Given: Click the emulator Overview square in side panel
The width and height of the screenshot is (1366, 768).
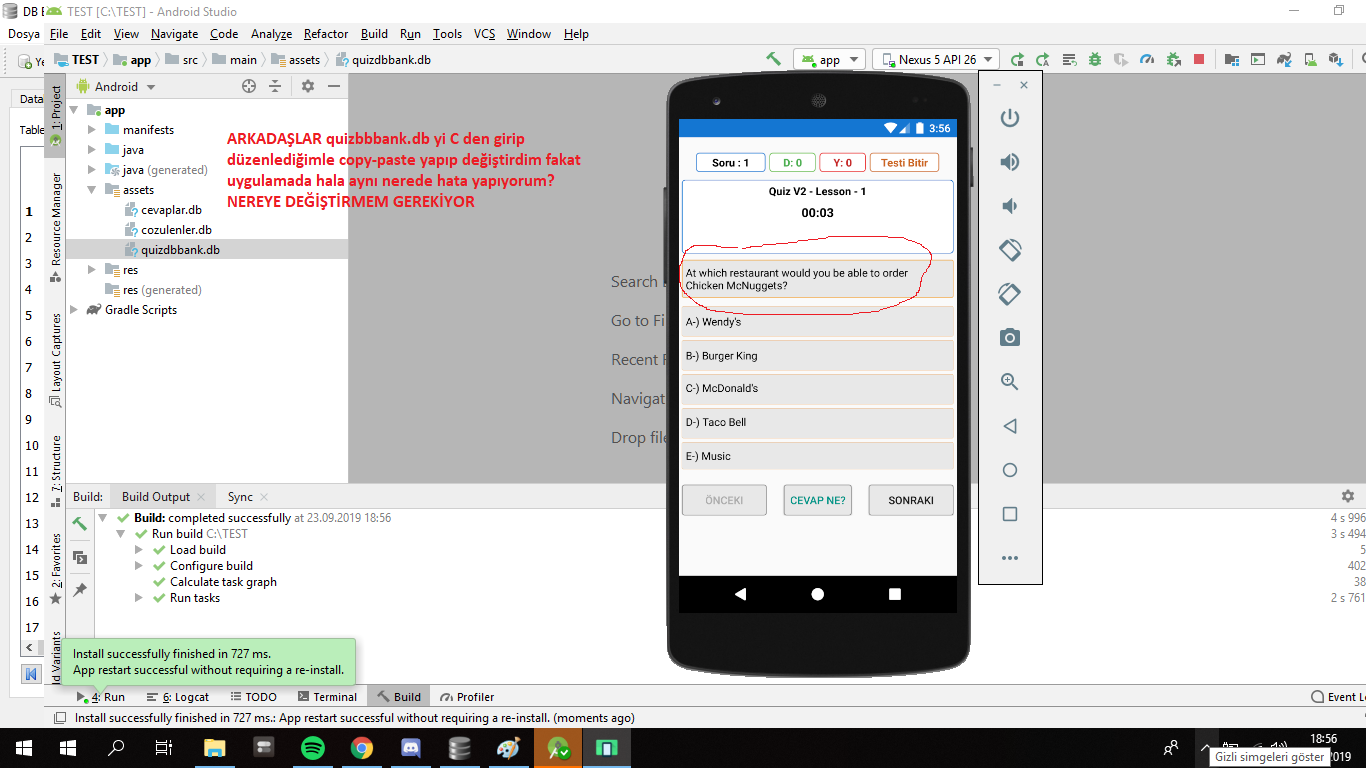Looking at the screenshot, I should click(1010, 514).
